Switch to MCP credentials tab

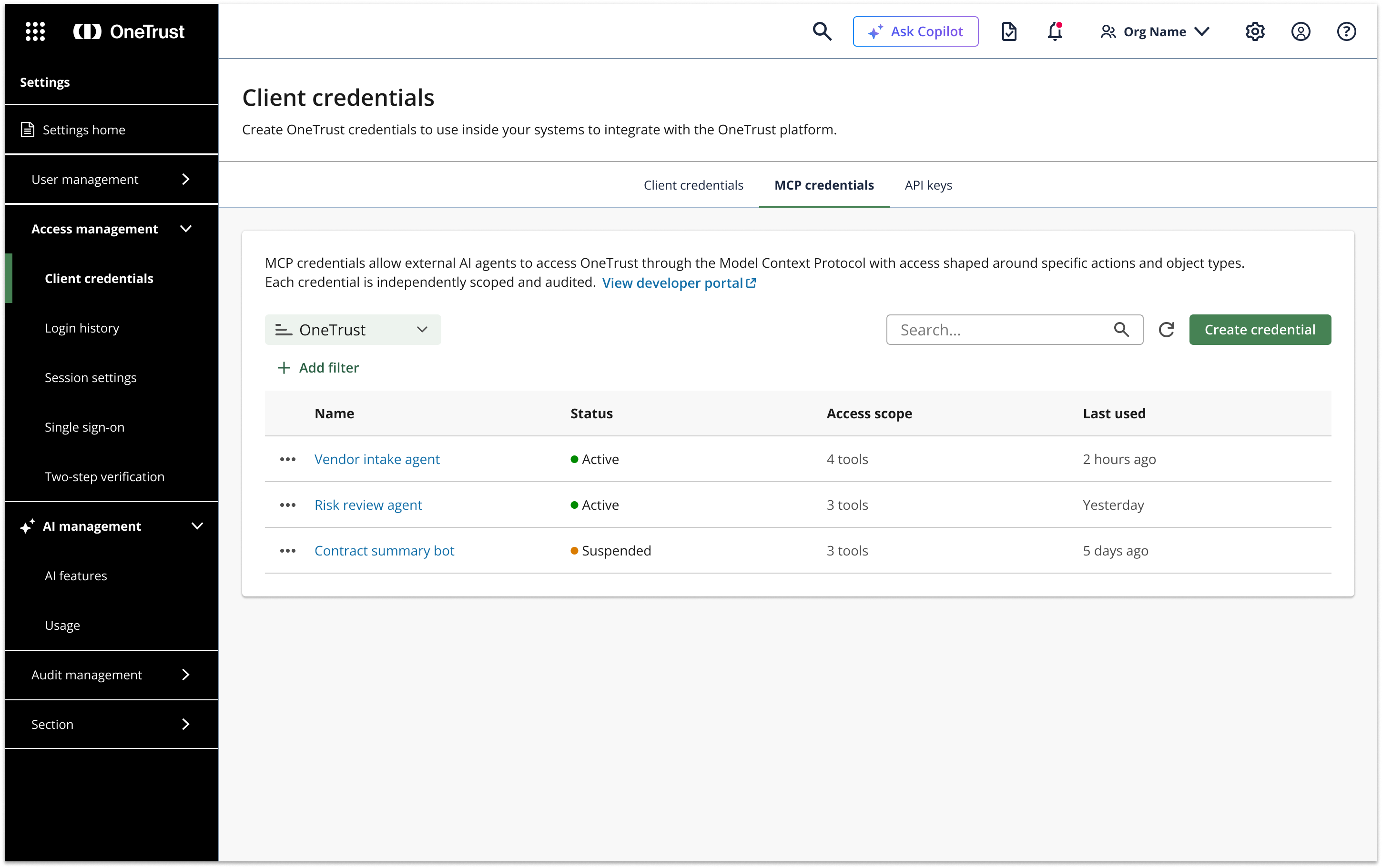pyautogui.click(x=824, y=185)
